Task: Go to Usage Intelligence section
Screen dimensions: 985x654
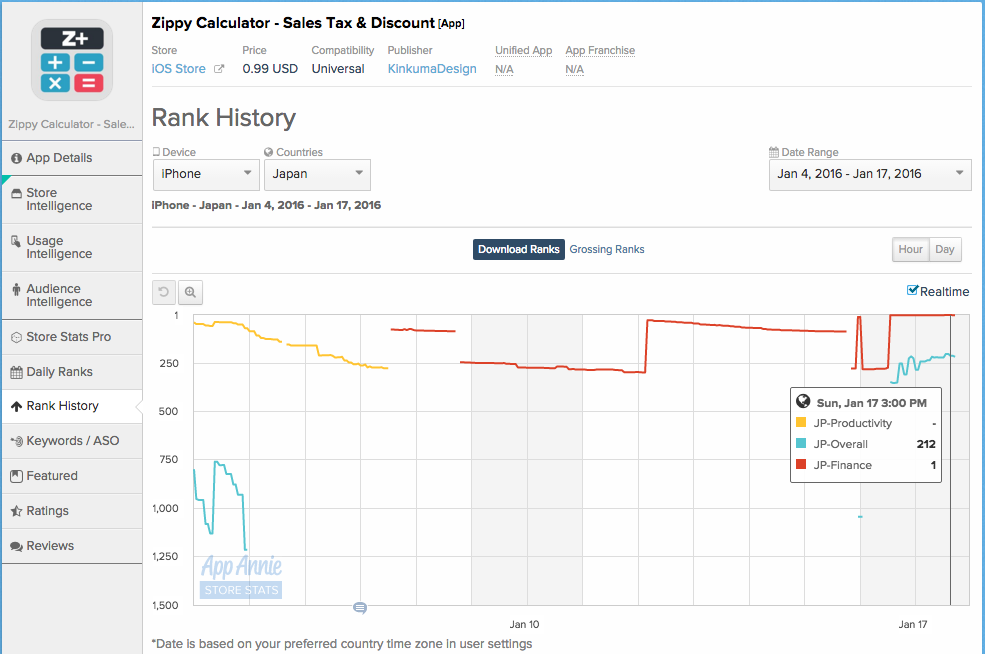Action: tap(72, 248)
